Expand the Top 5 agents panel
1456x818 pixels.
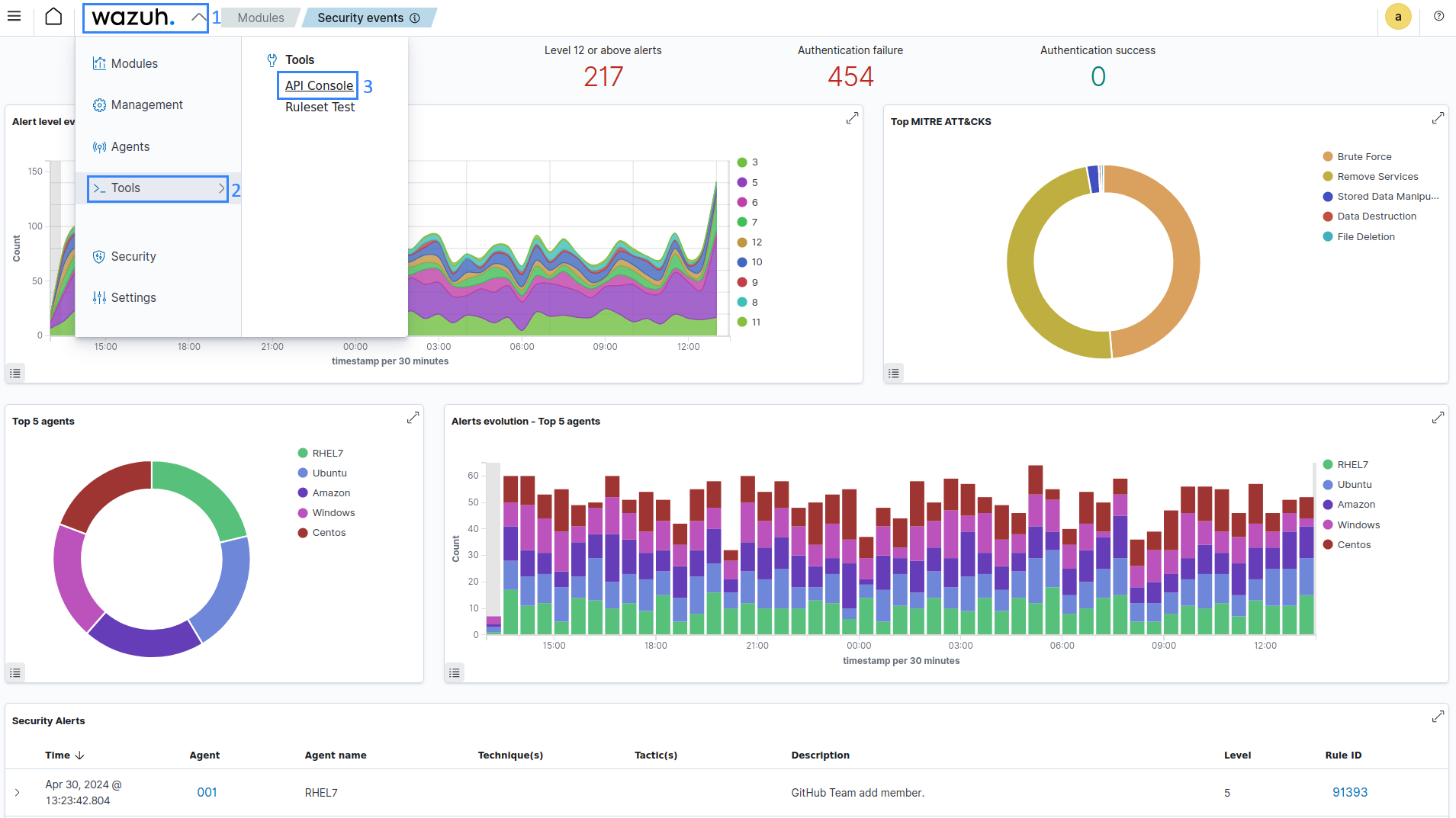click(x=413, y=418)
